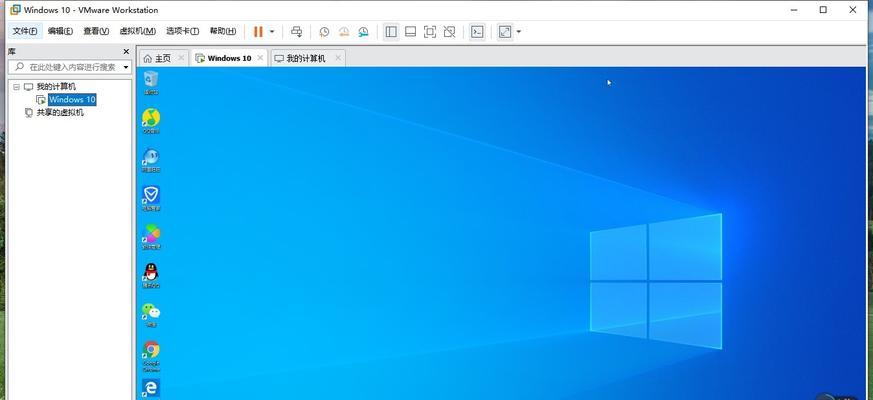873x400 pixels.
Task: Select the Google Chrome desktop icon
Action: pyautogui.click(x=151, y=356)
